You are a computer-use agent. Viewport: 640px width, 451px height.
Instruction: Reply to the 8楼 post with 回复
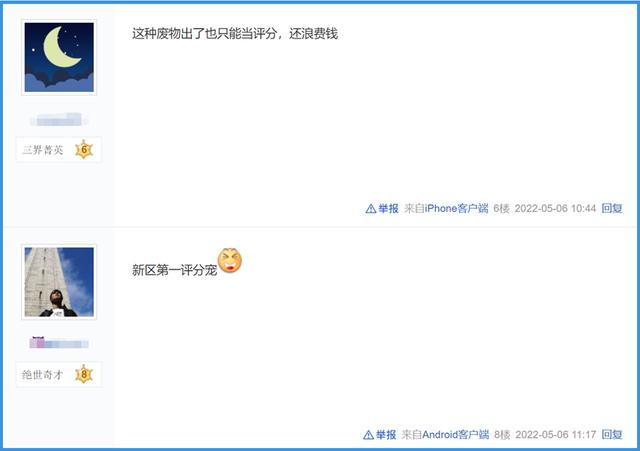coord(612,435)
